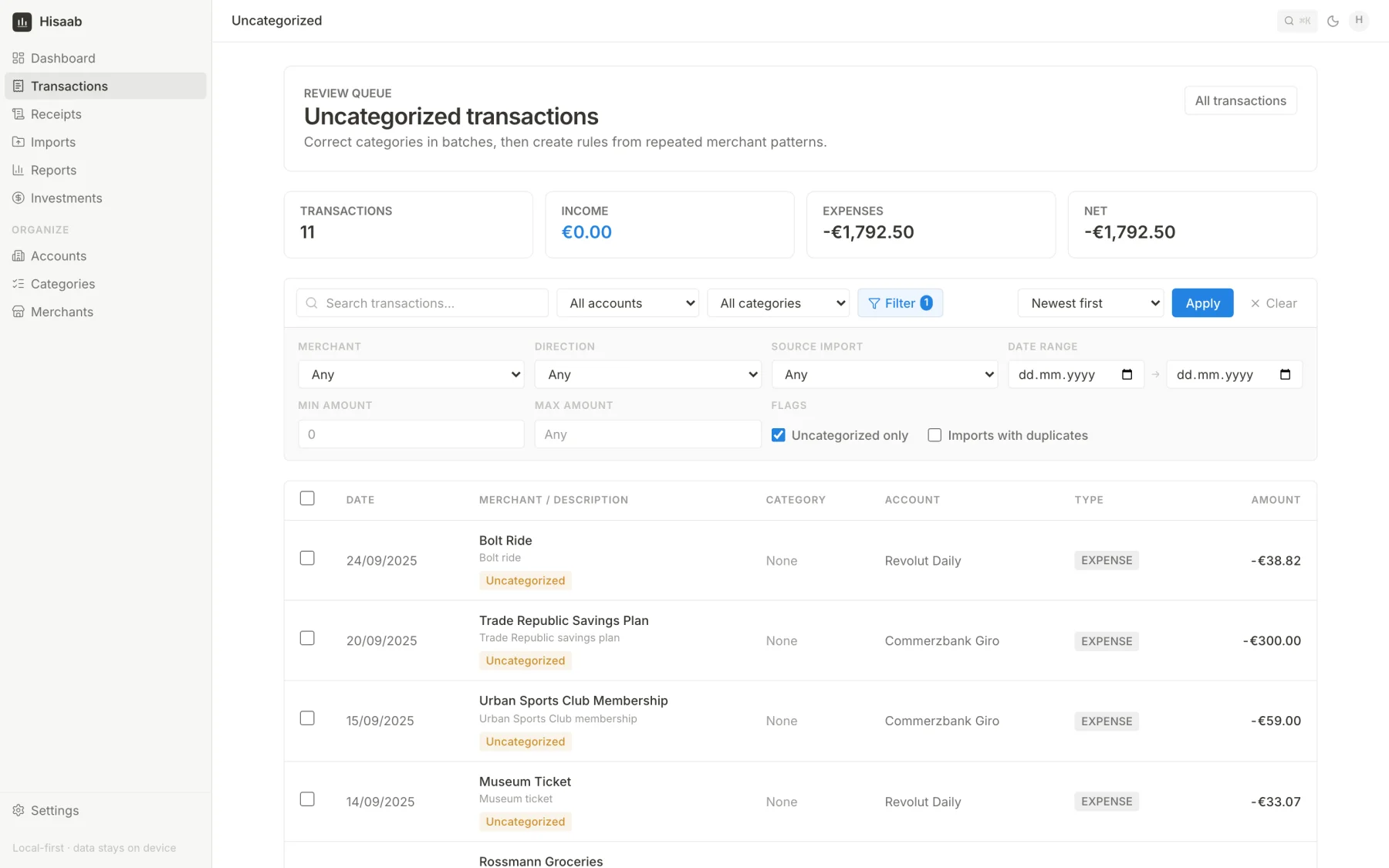Open the H user avatar
Screen dimensions: 1389x868
coord(1359,20)
